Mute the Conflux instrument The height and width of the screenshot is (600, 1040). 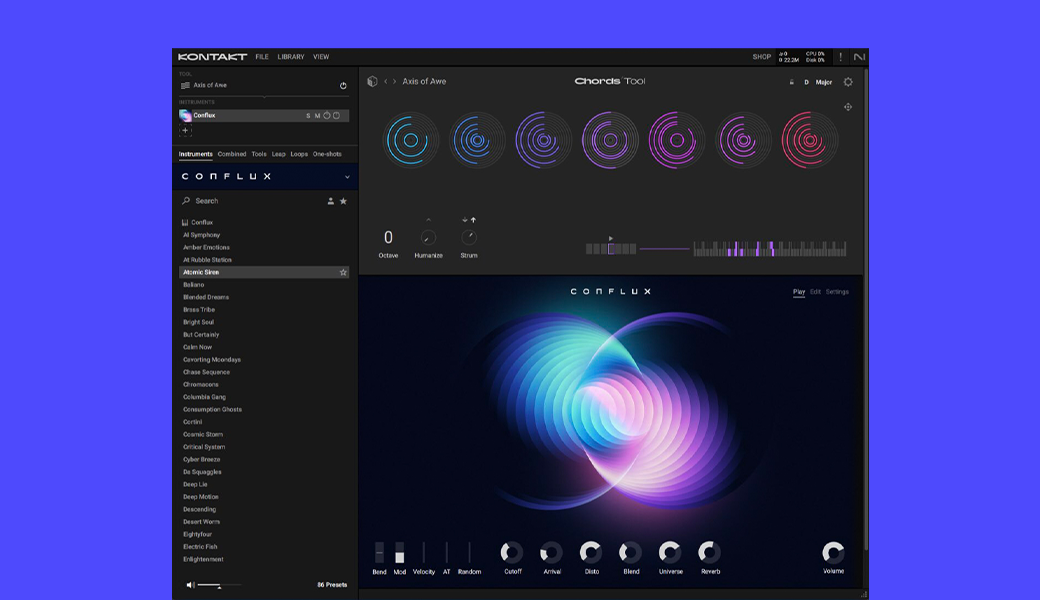pos(317,115)
